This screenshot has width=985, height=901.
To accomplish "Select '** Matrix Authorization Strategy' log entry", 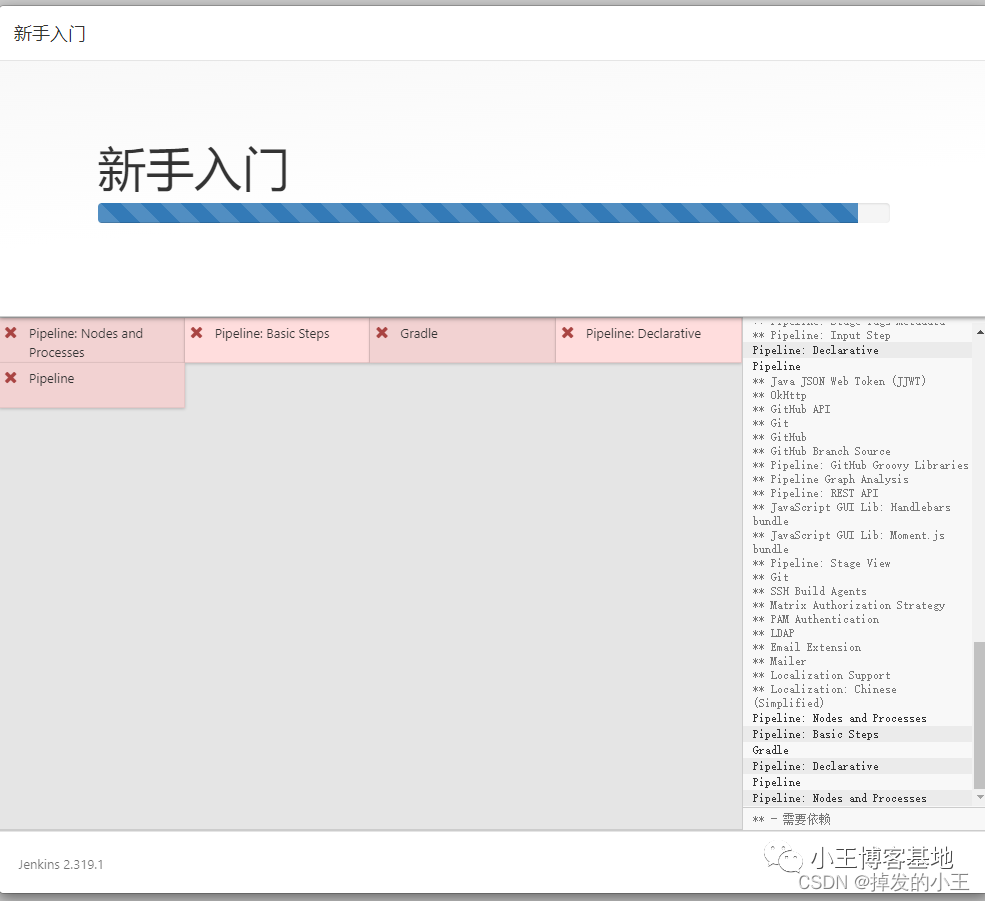I will point(849,606).
